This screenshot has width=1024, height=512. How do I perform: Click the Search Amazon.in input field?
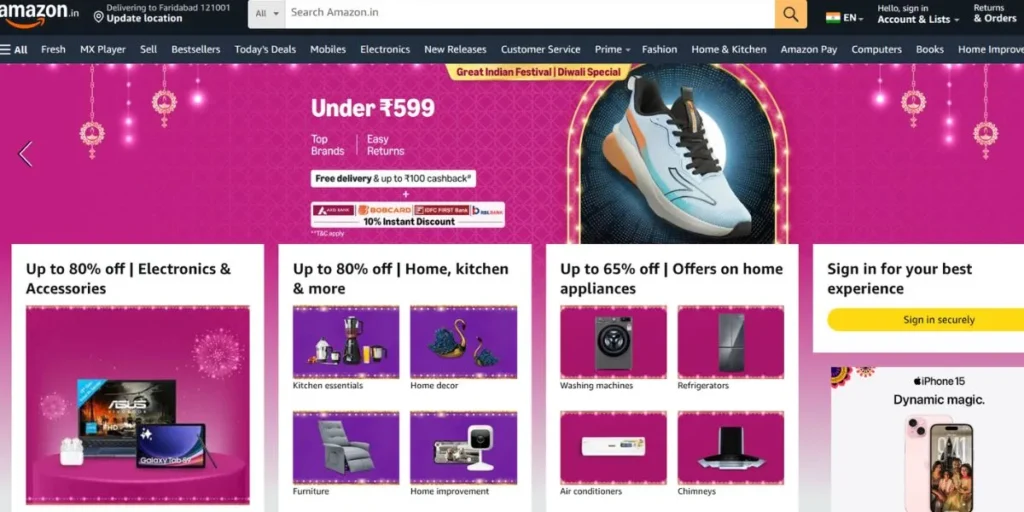pos(530,14)
